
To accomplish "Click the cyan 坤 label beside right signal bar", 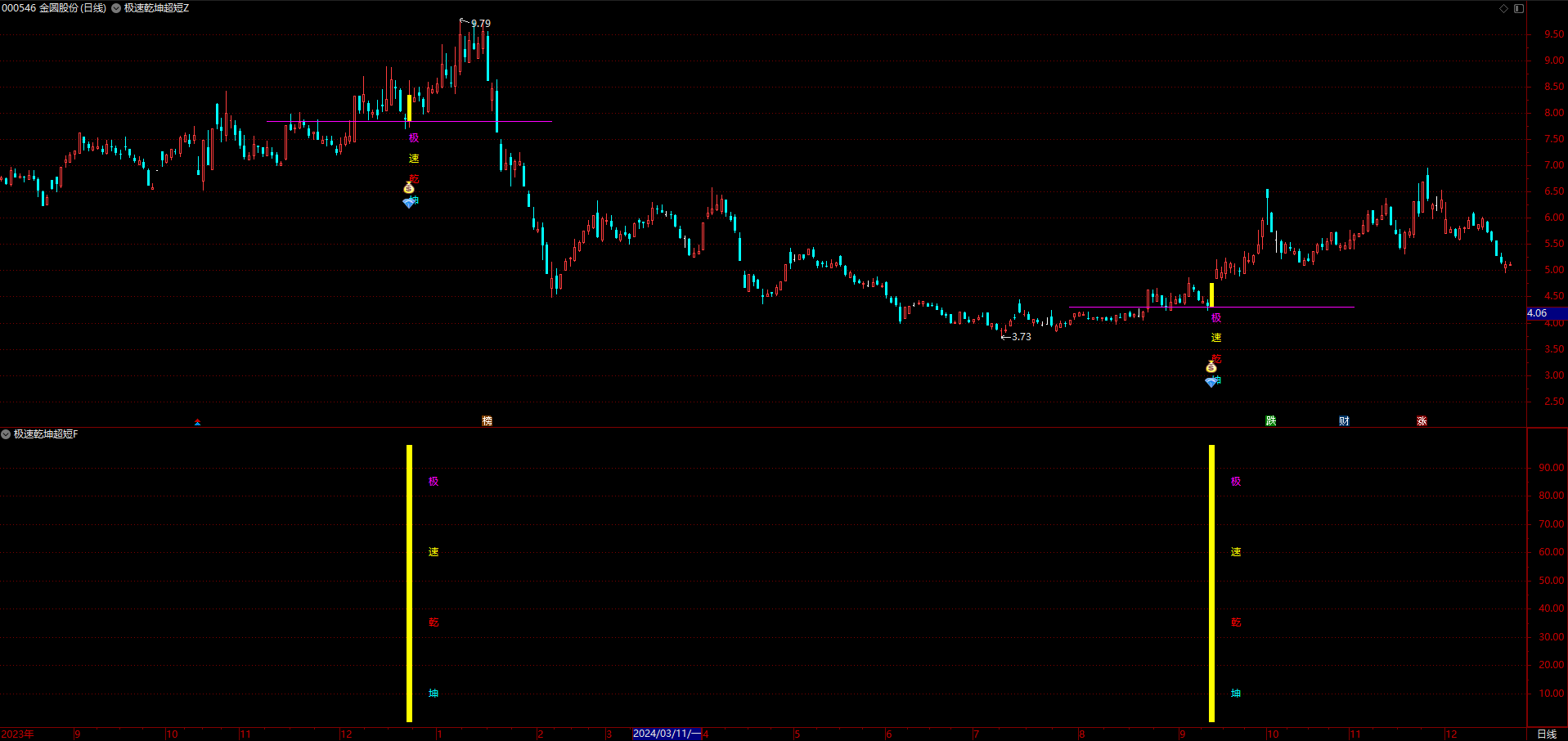I will click(x=1236, y=694).
